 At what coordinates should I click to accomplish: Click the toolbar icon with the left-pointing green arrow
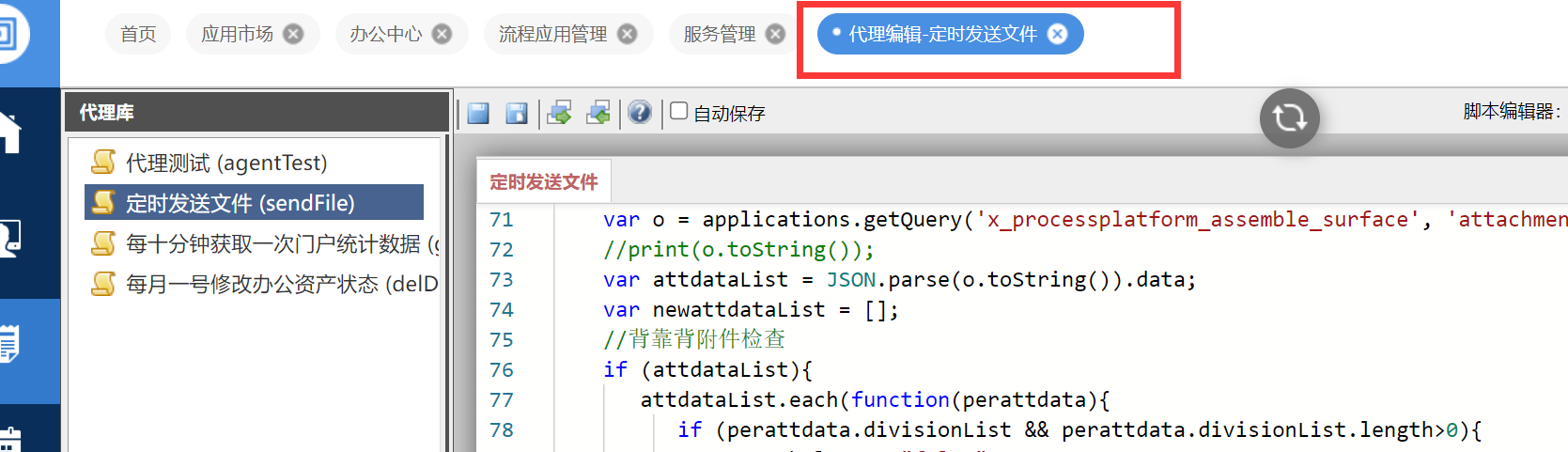coord(598,113)
